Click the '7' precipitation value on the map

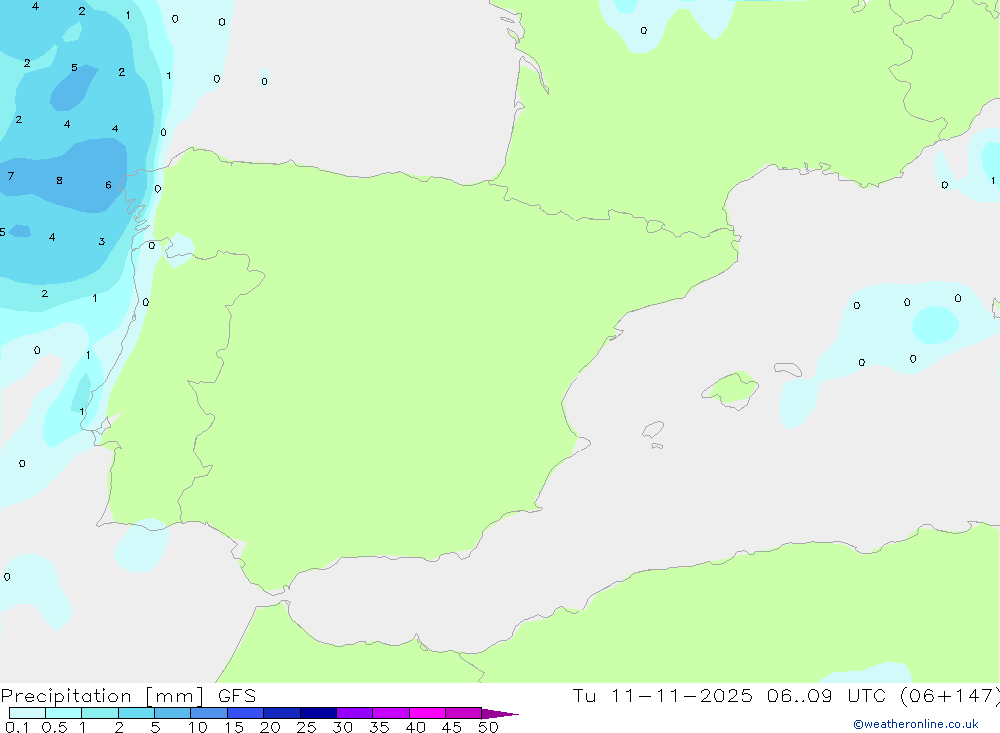coord(11,175)
